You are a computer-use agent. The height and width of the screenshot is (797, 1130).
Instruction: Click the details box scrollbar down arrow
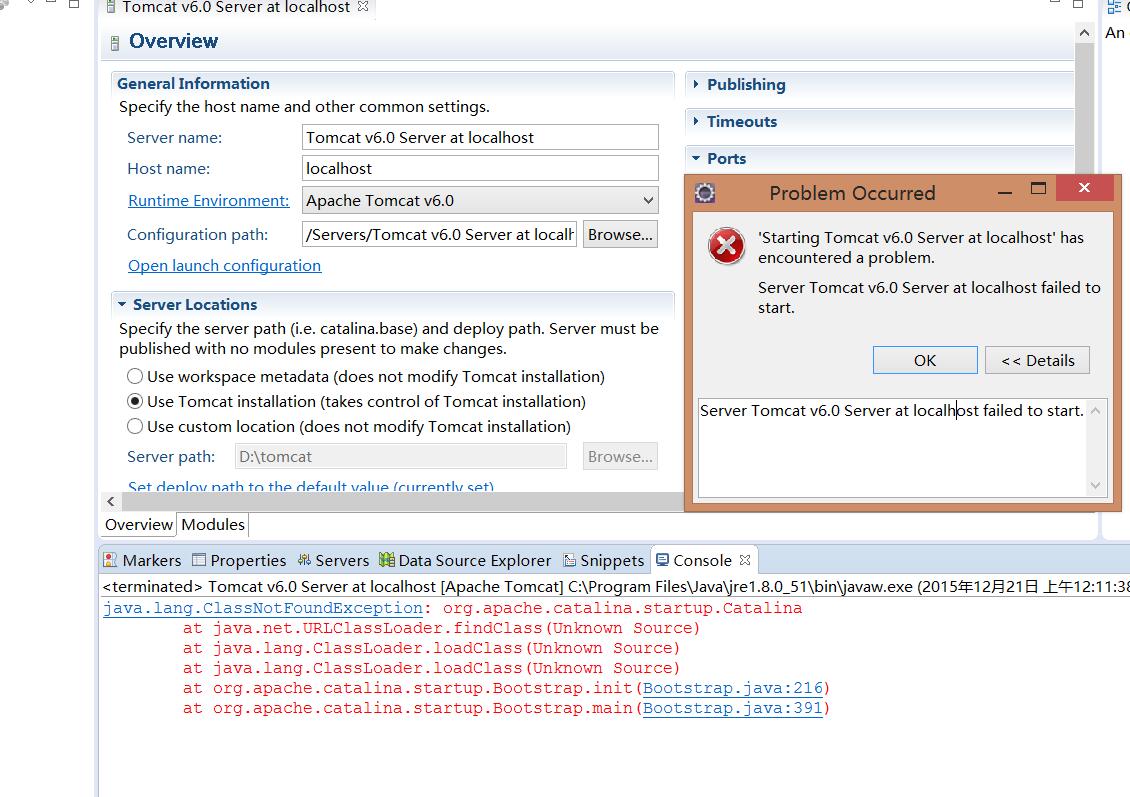tap(1095, 486)
